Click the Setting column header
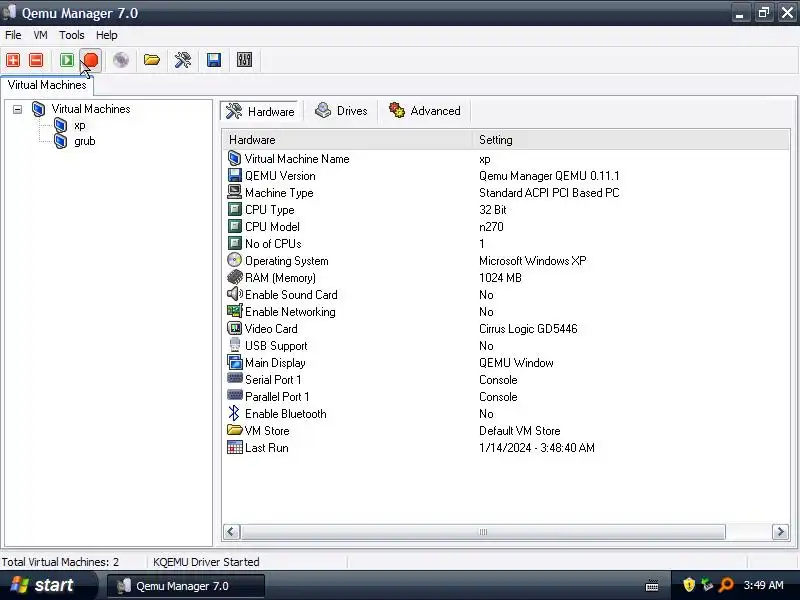The width and height of the screenshot is (800, 600). pyautogui.click(x=631, y=140)
